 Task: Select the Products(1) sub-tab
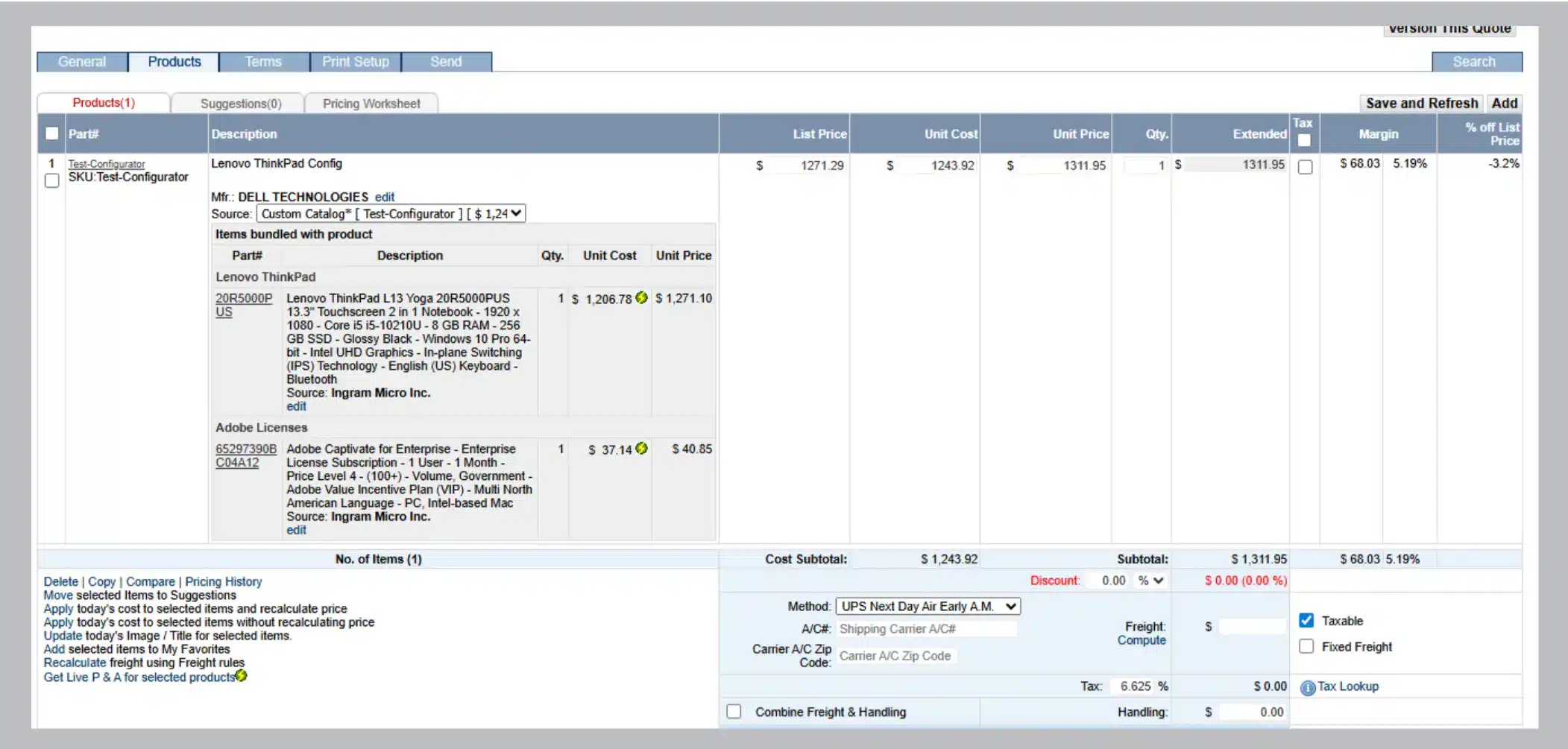coord(104,103)
